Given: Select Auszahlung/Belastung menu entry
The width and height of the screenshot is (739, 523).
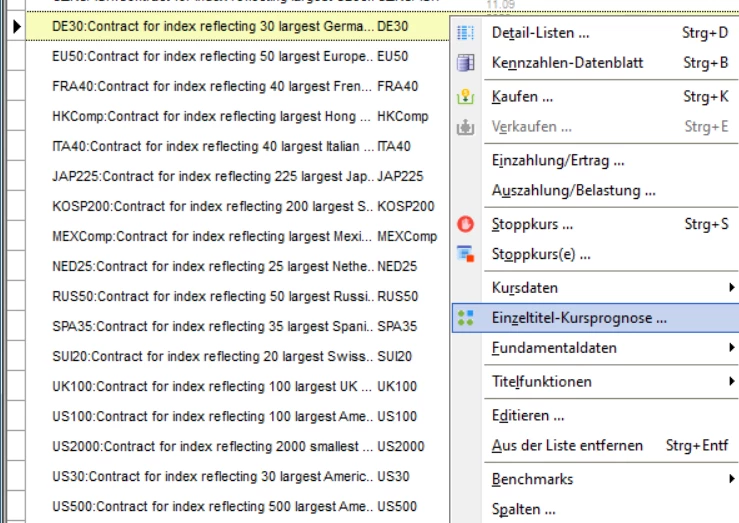Looking at the screenshot, I should (573, 190).
